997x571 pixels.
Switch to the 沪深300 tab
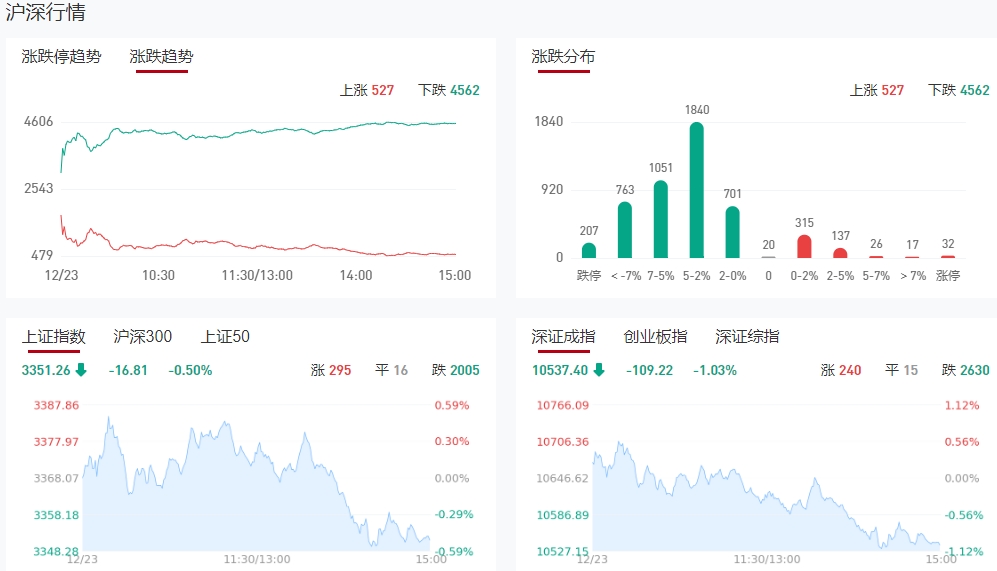coord(142,336)
